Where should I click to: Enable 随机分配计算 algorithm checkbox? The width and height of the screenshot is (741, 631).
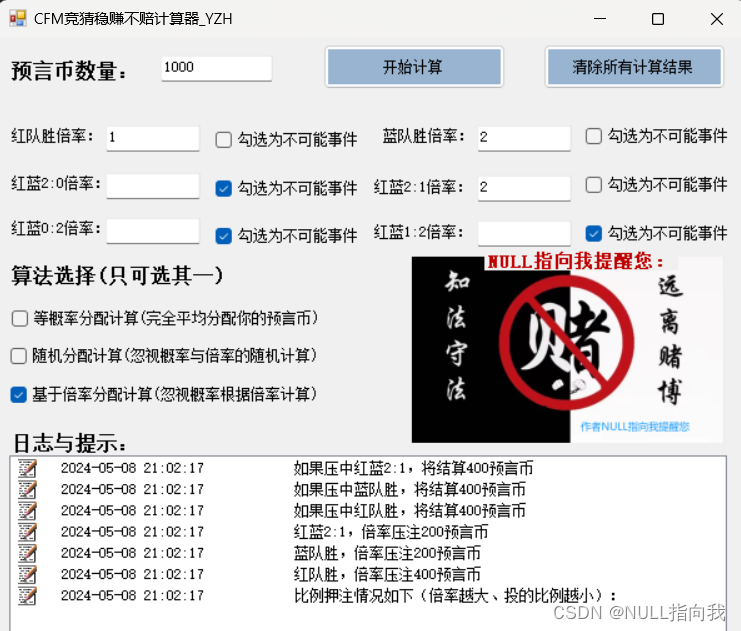pyautogui.click(x=18, y=356)
